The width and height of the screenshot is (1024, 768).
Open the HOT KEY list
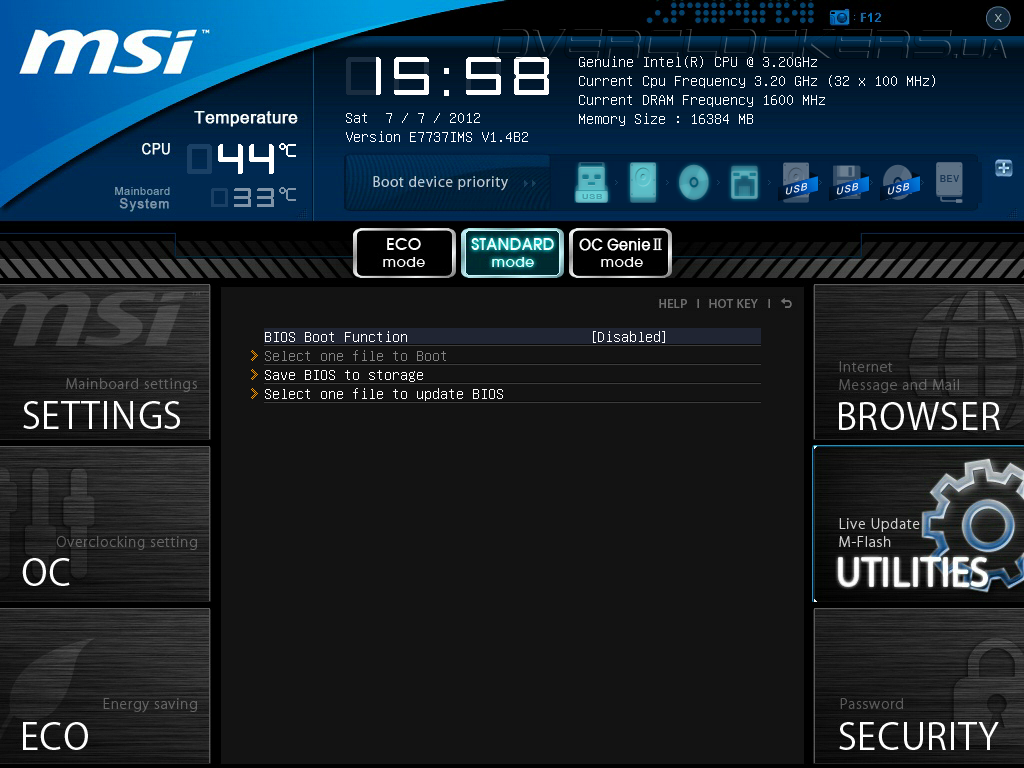733,304
